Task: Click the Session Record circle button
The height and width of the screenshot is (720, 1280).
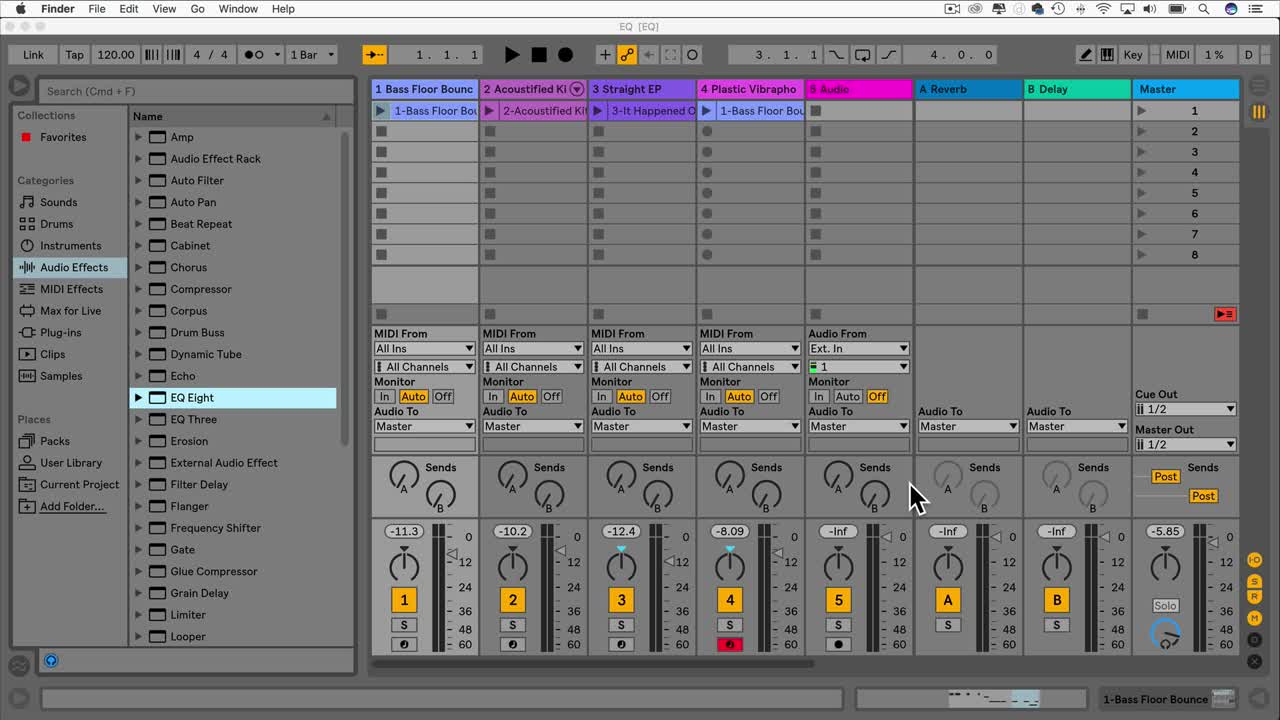Action: [692, 55]
